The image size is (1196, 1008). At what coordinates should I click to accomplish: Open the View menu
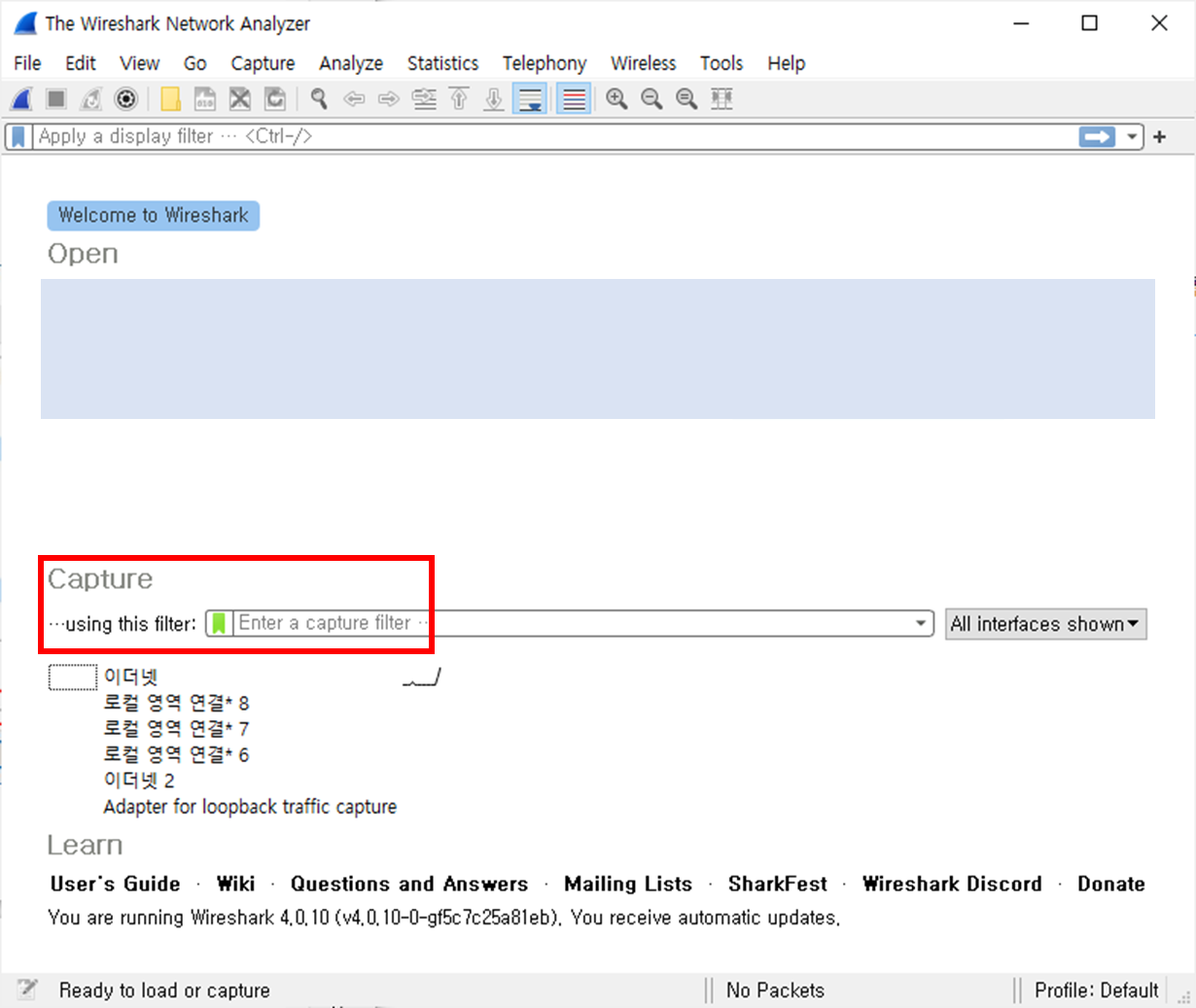139,63
